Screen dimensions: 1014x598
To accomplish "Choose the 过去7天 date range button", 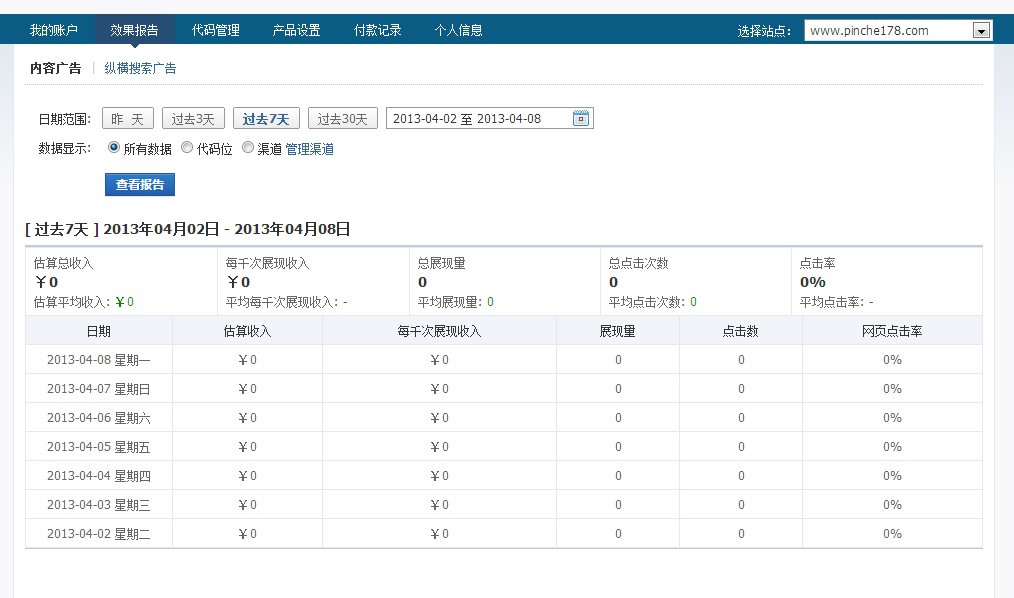I will point(266,119).
